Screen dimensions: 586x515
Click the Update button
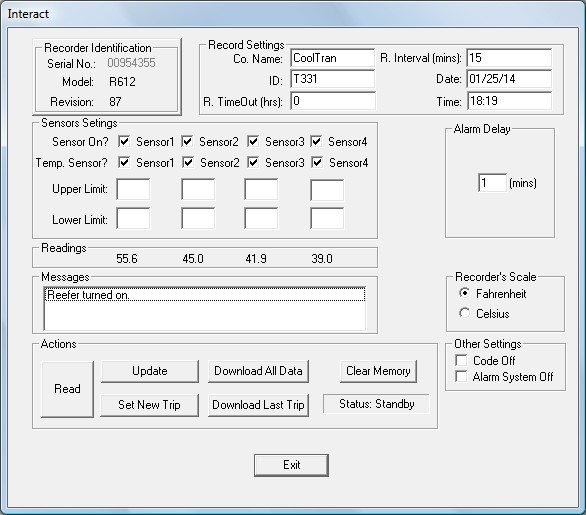pos(149,371)
